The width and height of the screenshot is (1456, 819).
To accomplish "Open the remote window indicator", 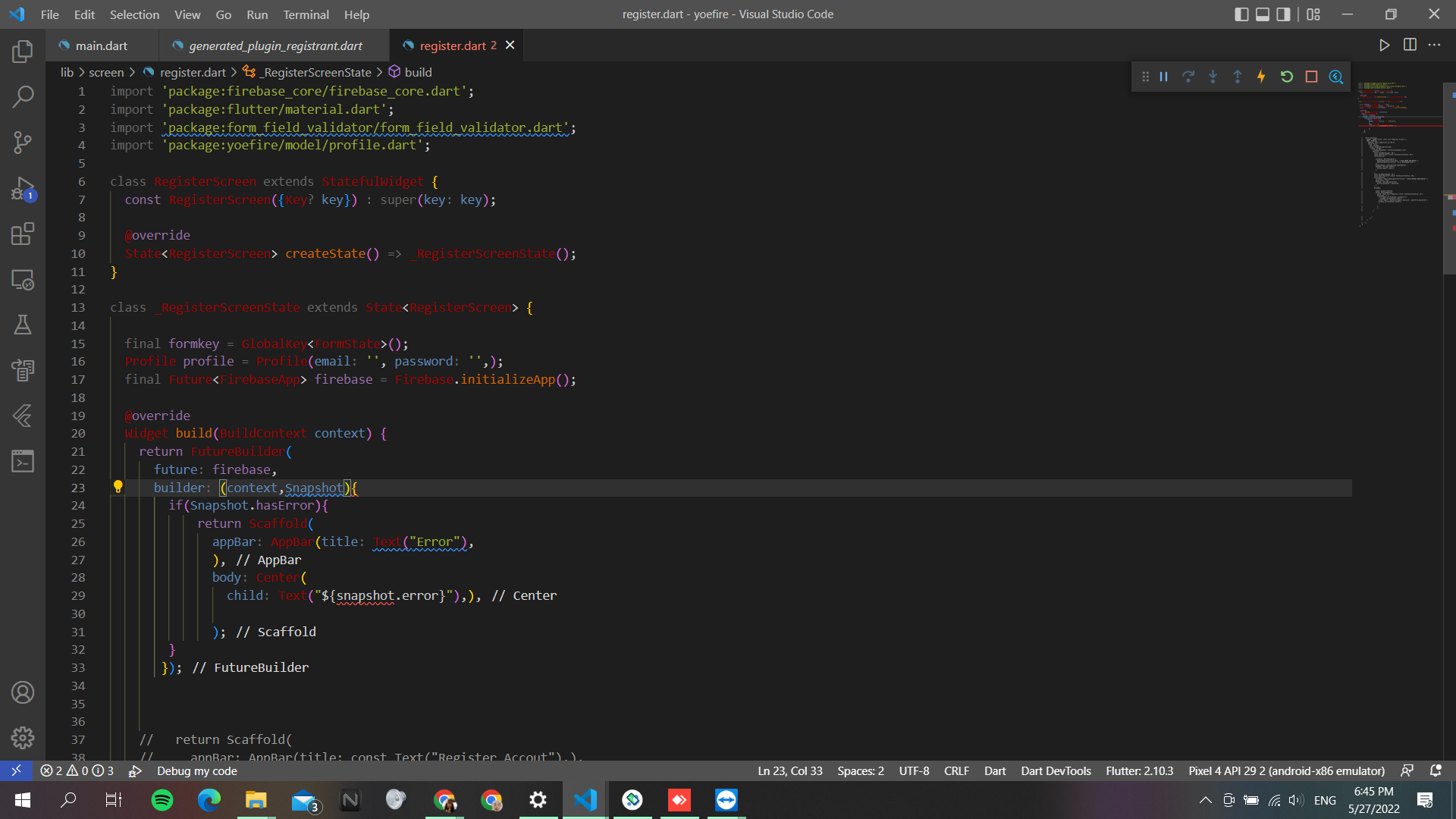I will (x=16, y=770).
